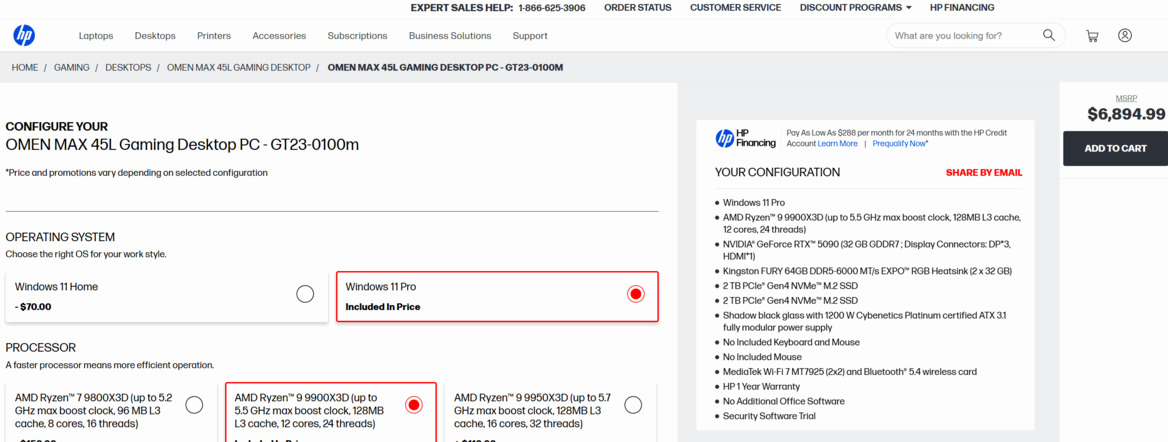Open the Desktops menu
The image size is (1168, 442).
(x=155, y=36)
